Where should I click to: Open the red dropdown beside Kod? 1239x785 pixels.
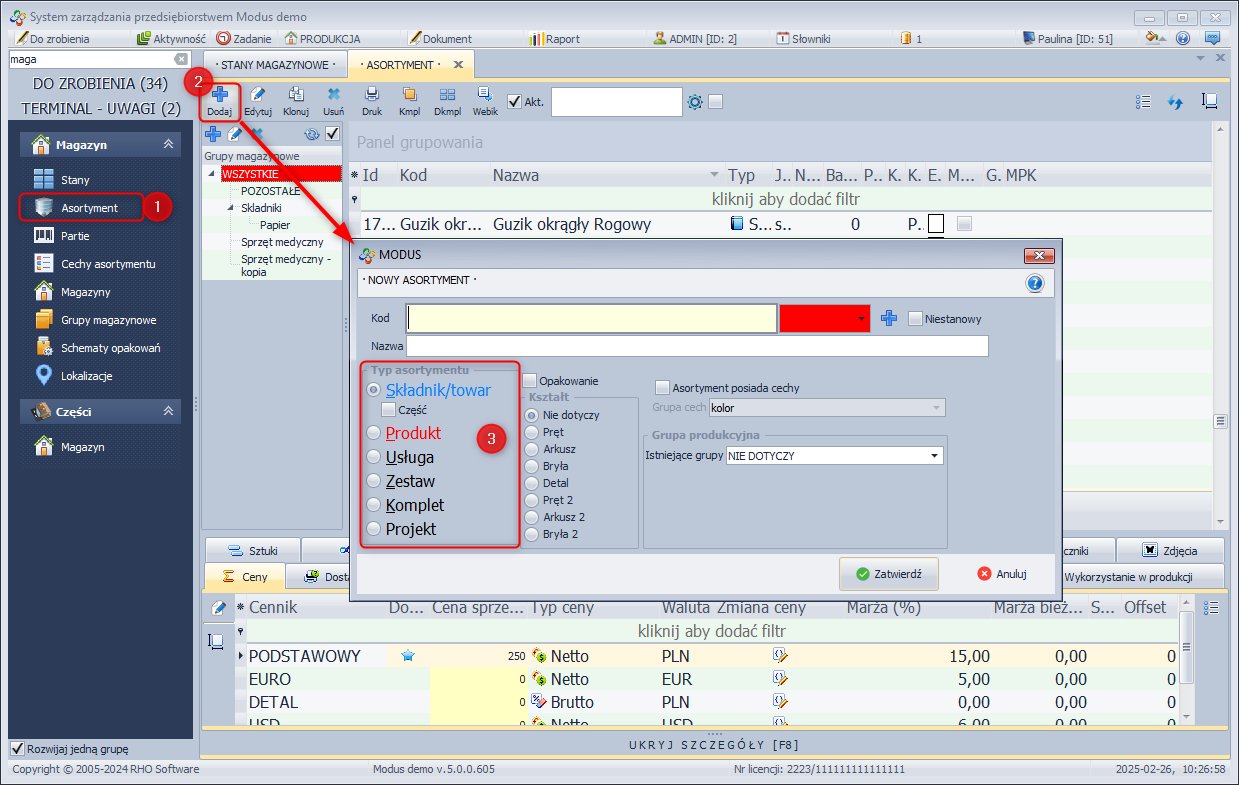point(861,319)
